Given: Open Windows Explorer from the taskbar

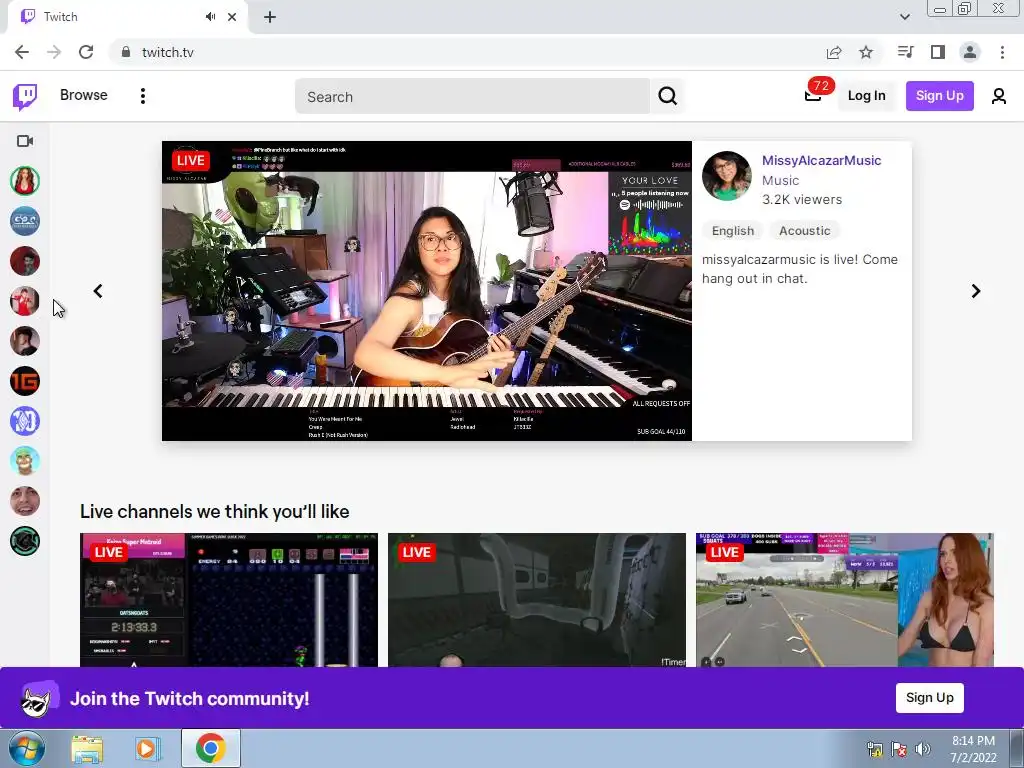Looking at the screenshot, I should pos(87,749).
